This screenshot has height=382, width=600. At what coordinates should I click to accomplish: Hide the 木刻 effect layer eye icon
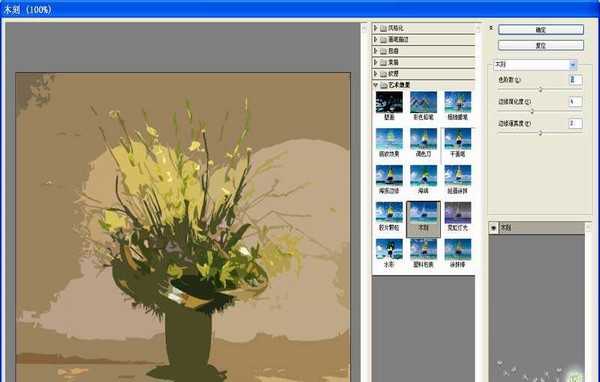(x=494, y=228)
